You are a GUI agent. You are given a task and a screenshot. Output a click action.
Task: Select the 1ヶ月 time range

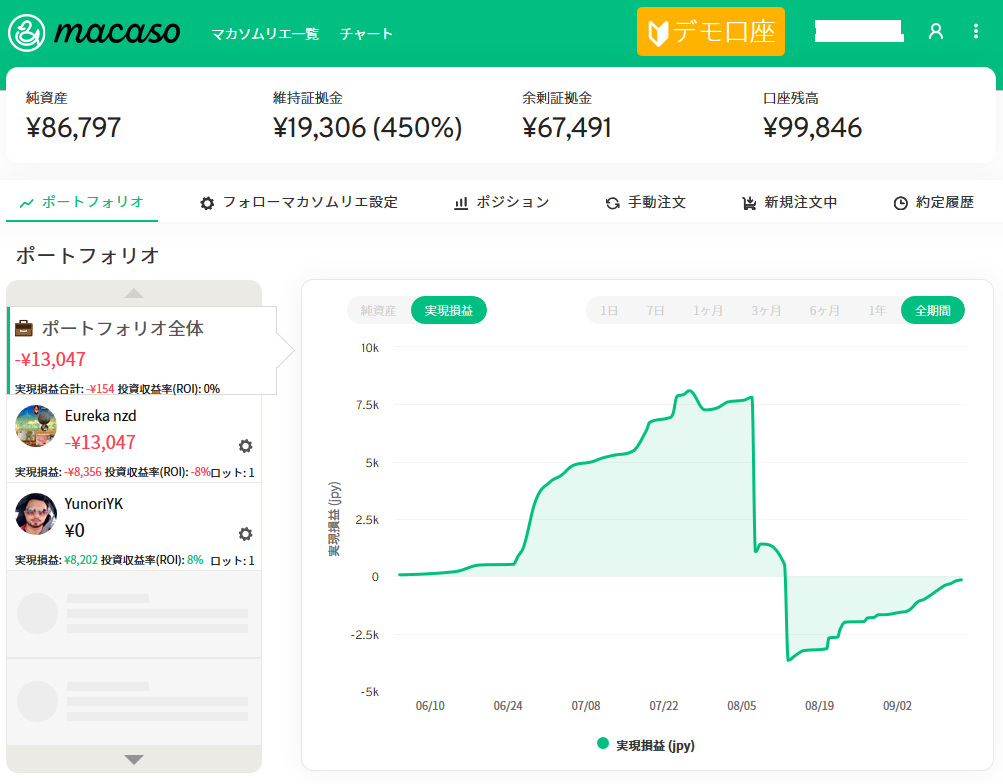click(708, 311)
